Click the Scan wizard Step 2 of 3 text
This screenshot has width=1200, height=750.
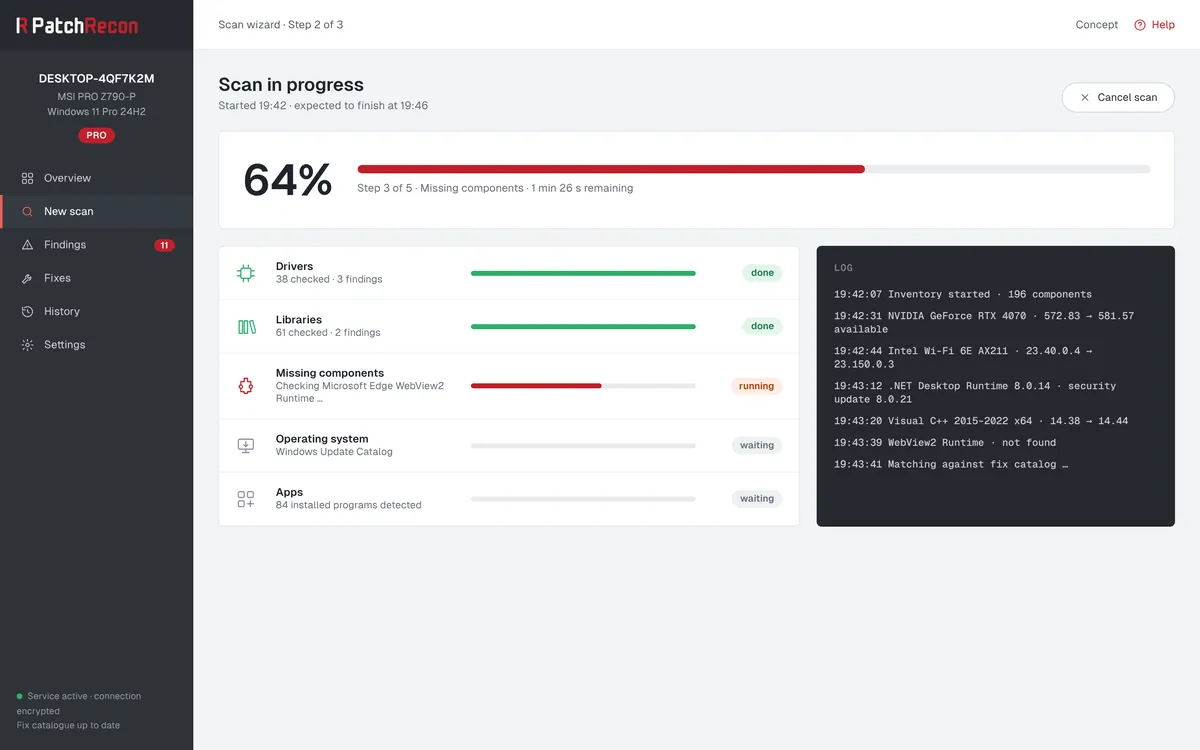[281, 25]
